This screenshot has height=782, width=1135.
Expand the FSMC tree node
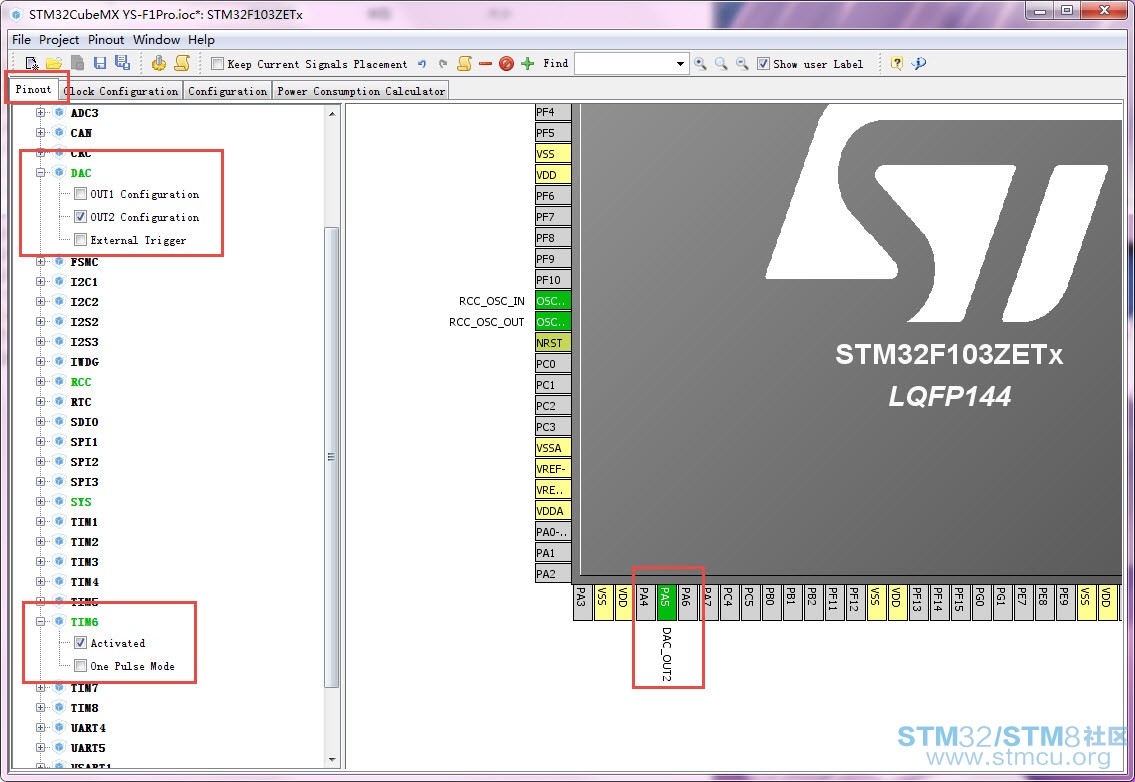point(41,261)
